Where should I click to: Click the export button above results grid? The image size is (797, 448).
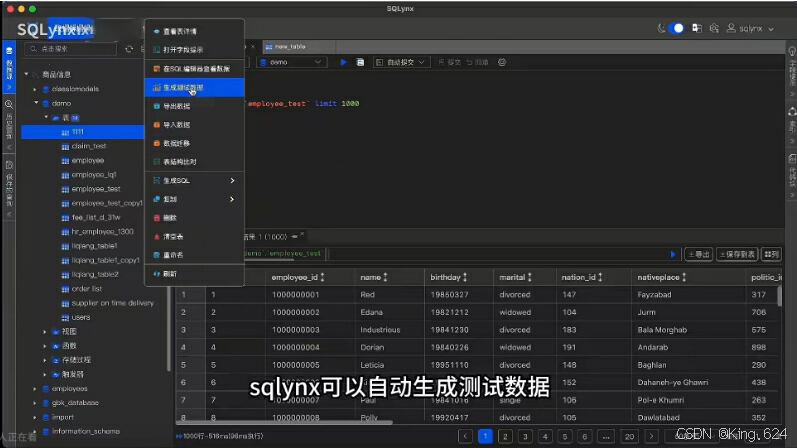(699, 254)
